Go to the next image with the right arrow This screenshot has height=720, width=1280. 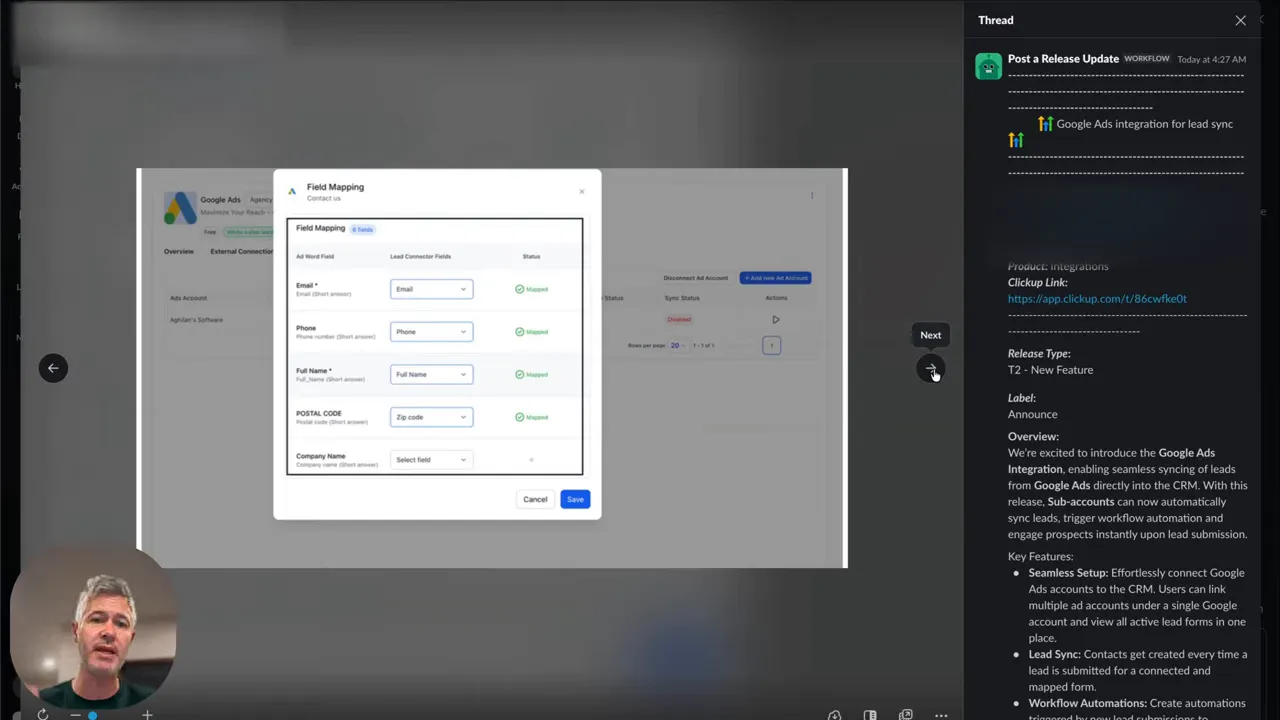(x=931, y=369)
